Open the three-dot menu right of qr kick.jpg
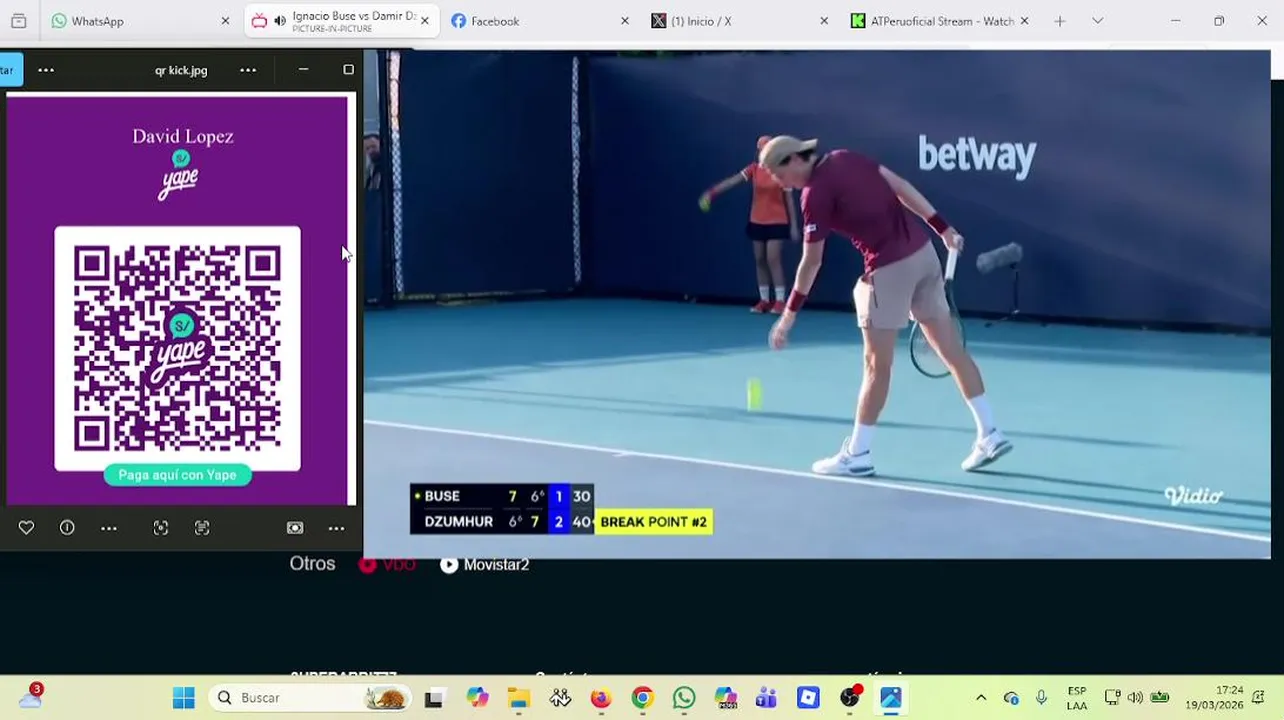 (248, 70)
